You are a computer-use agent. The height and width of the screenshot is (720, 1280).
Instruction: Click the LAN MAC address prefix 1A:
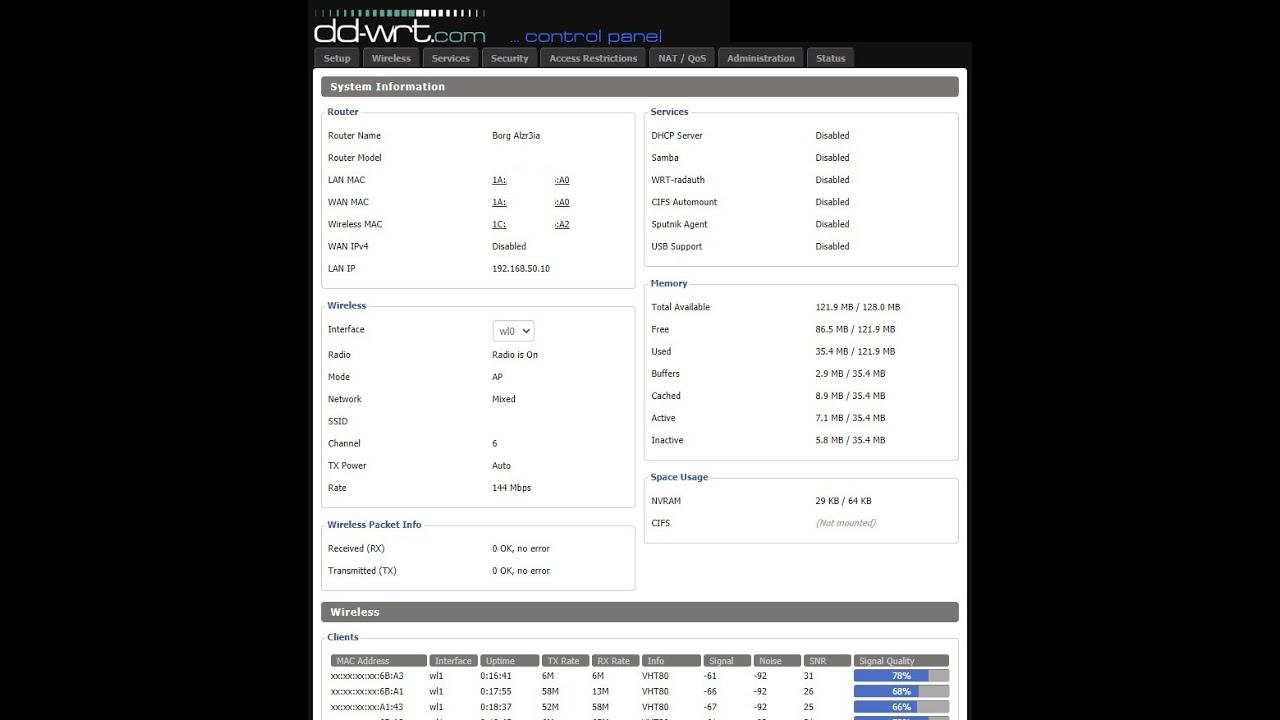pos(499,180)
